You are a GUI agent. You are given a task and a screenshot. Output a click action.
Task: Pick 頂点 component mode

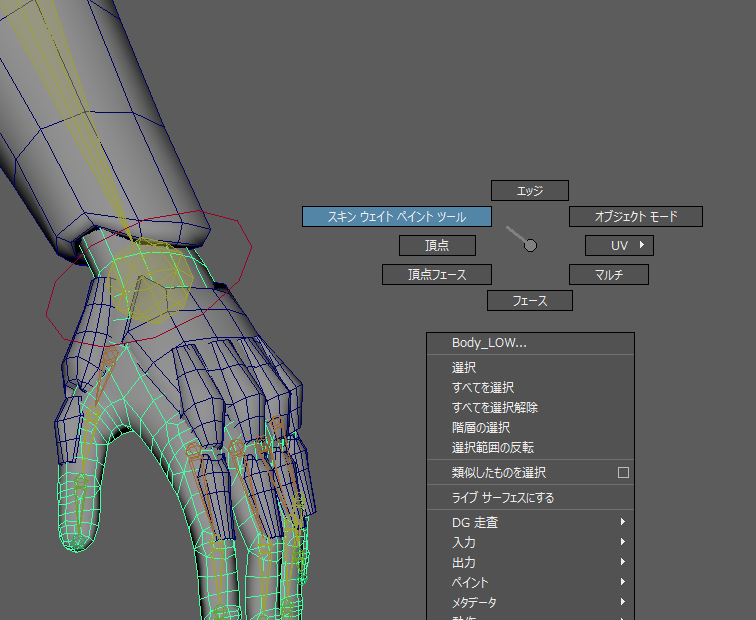point(436,245)
